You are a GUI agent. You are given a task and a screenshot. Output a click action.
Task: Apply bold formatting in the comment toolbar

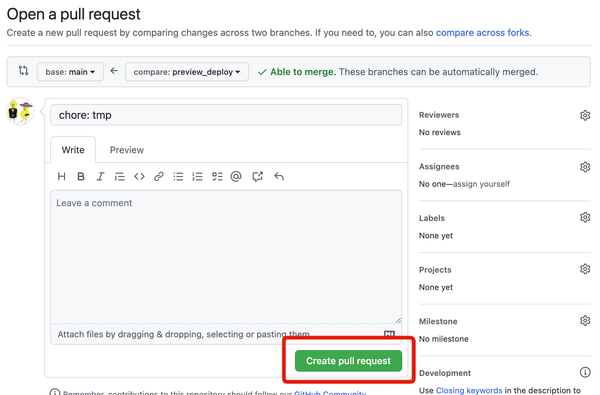[81, 176]
